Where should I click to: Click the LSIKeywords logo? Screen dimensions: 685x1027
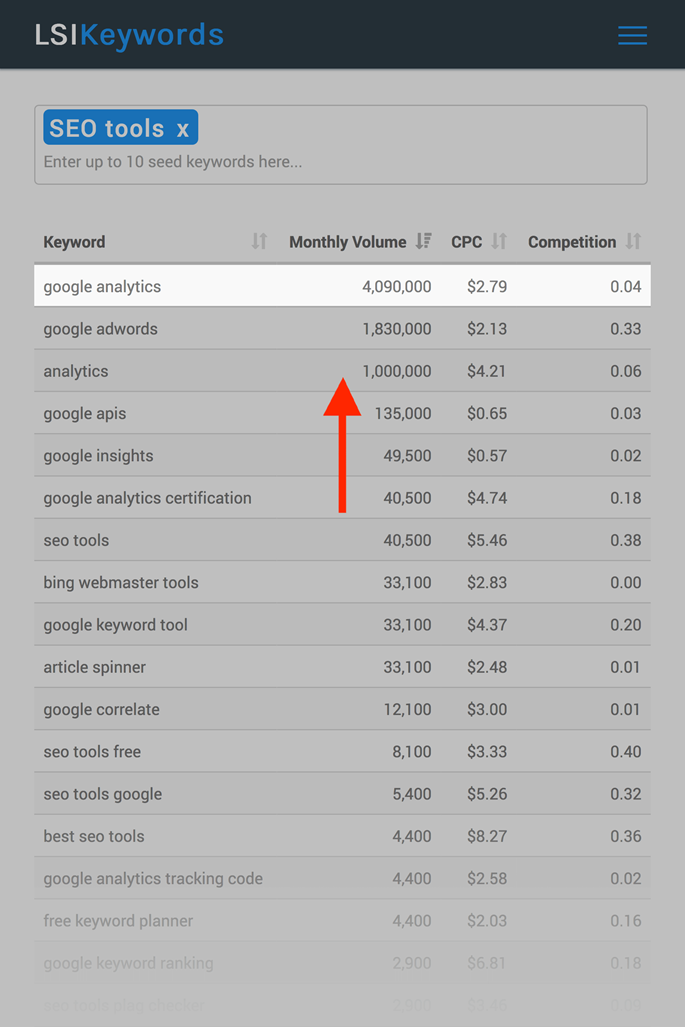click(129, 35)
